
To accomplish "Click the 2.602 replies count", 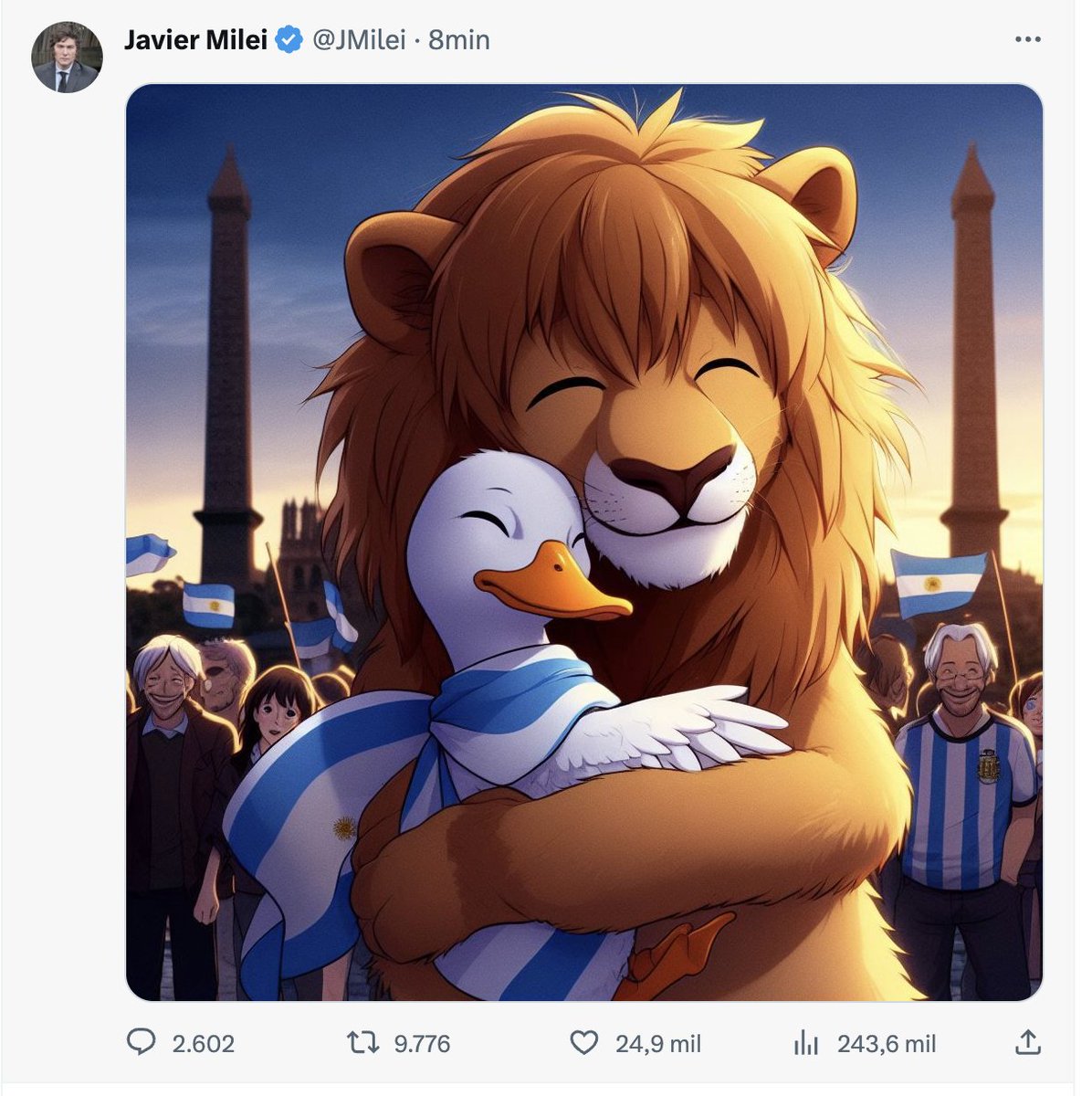I will coord(204,1043).
